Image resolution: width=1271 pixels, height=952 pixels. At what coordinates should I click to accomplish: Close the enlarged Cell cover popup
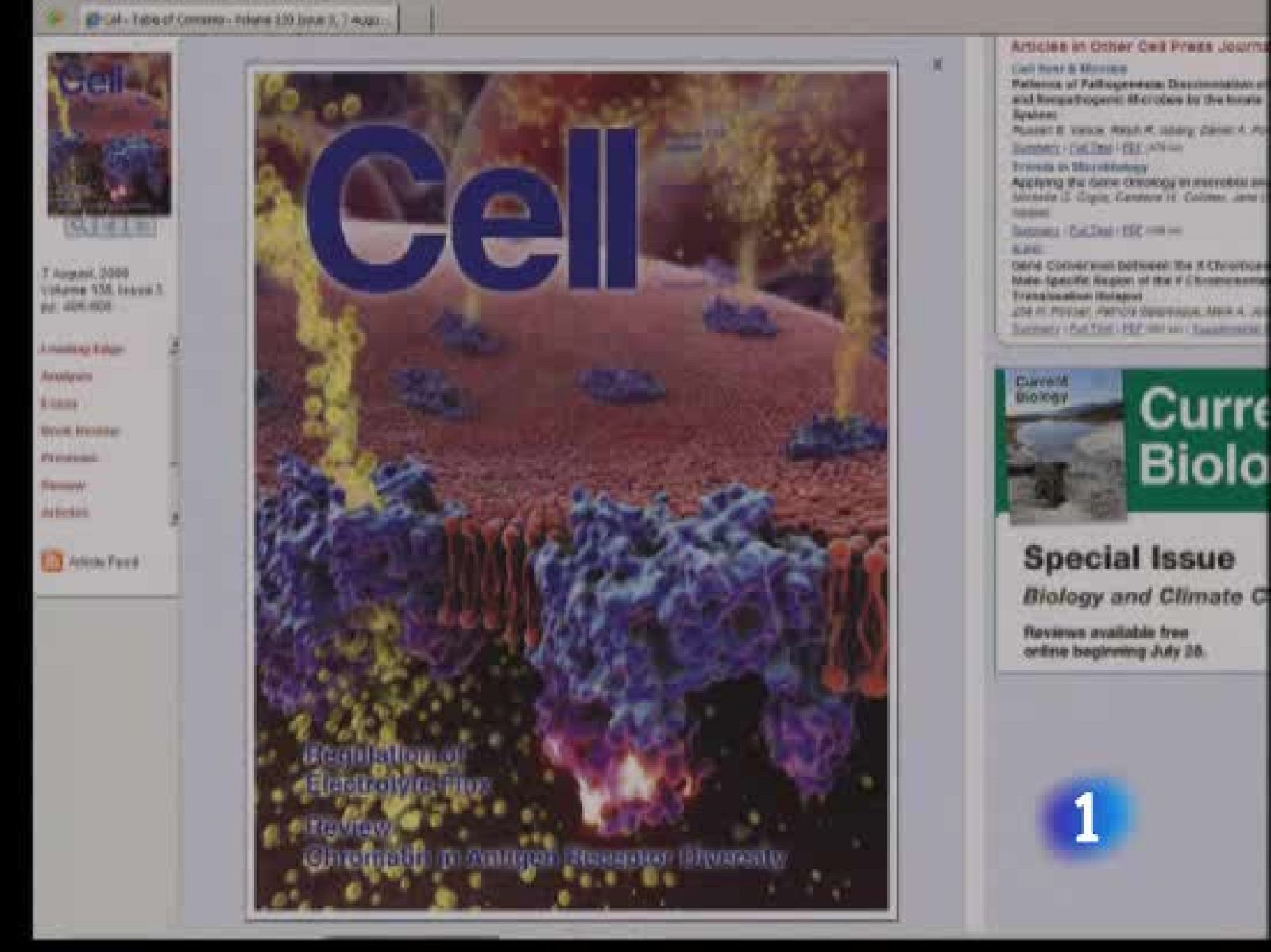pos(937,65)
